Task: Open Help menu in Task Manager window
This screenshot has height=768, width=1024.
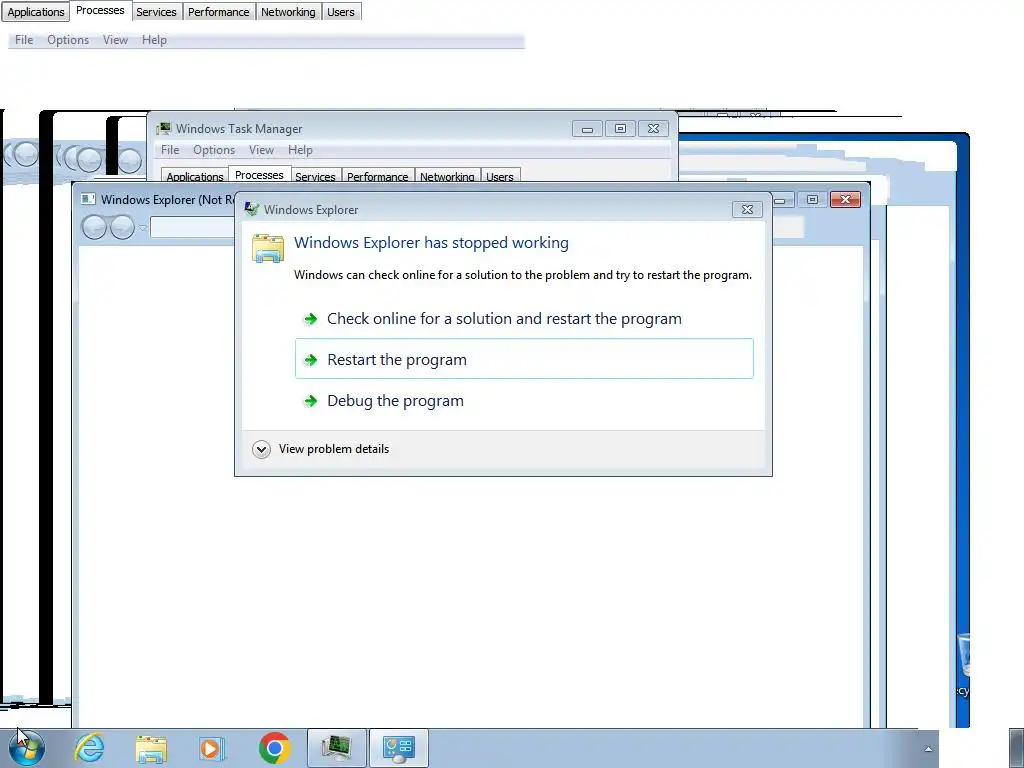Action: [x=300, y=150]
